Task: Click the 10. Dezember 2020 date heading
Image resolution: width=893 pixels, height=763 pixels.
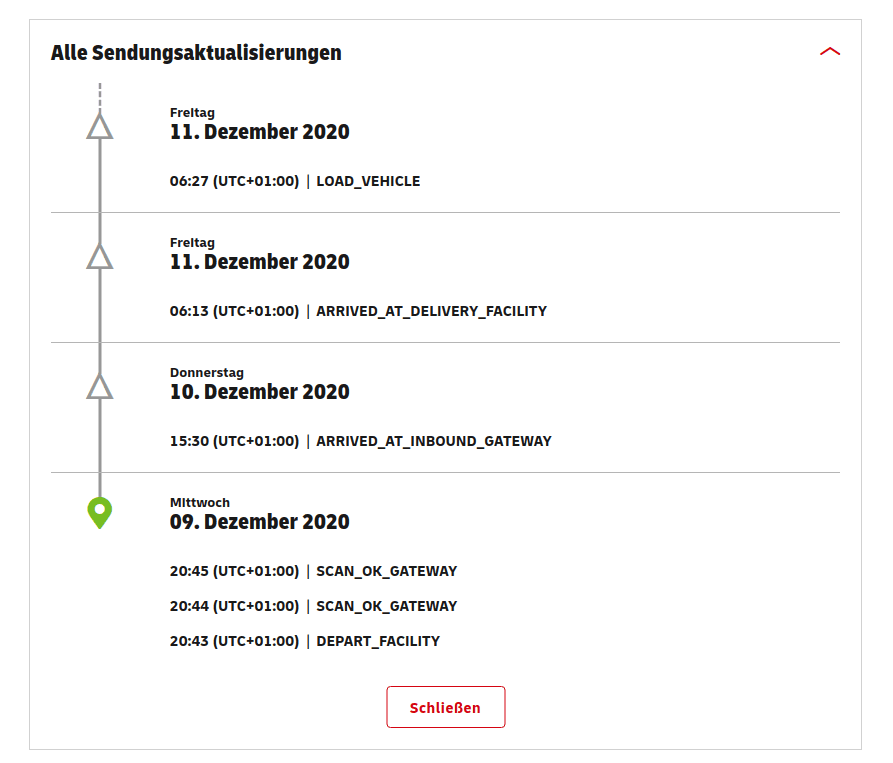Action: point(260,392)
